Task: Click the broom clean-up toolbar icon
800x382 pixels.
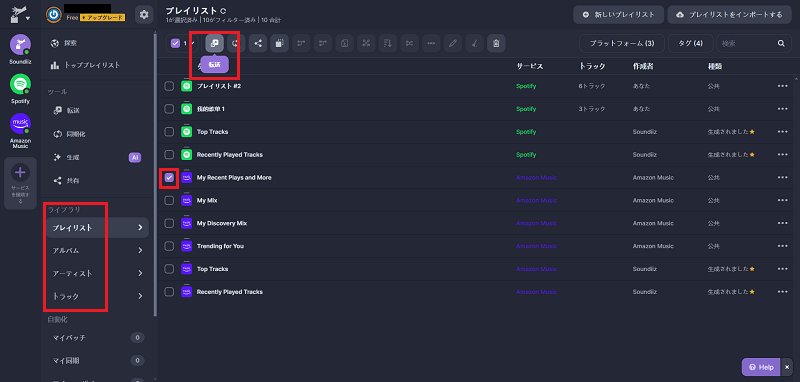Action: (474, 43)
